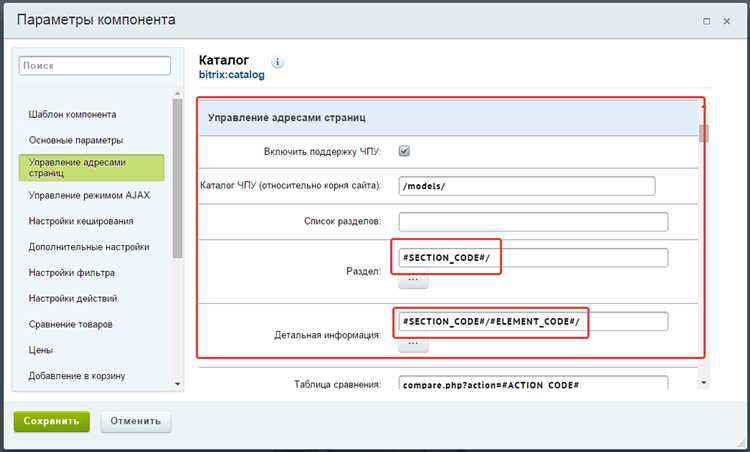Click the Включить поддержку ЧПУ label
This screenshot has width=750, height=452.
click(322, 152)
